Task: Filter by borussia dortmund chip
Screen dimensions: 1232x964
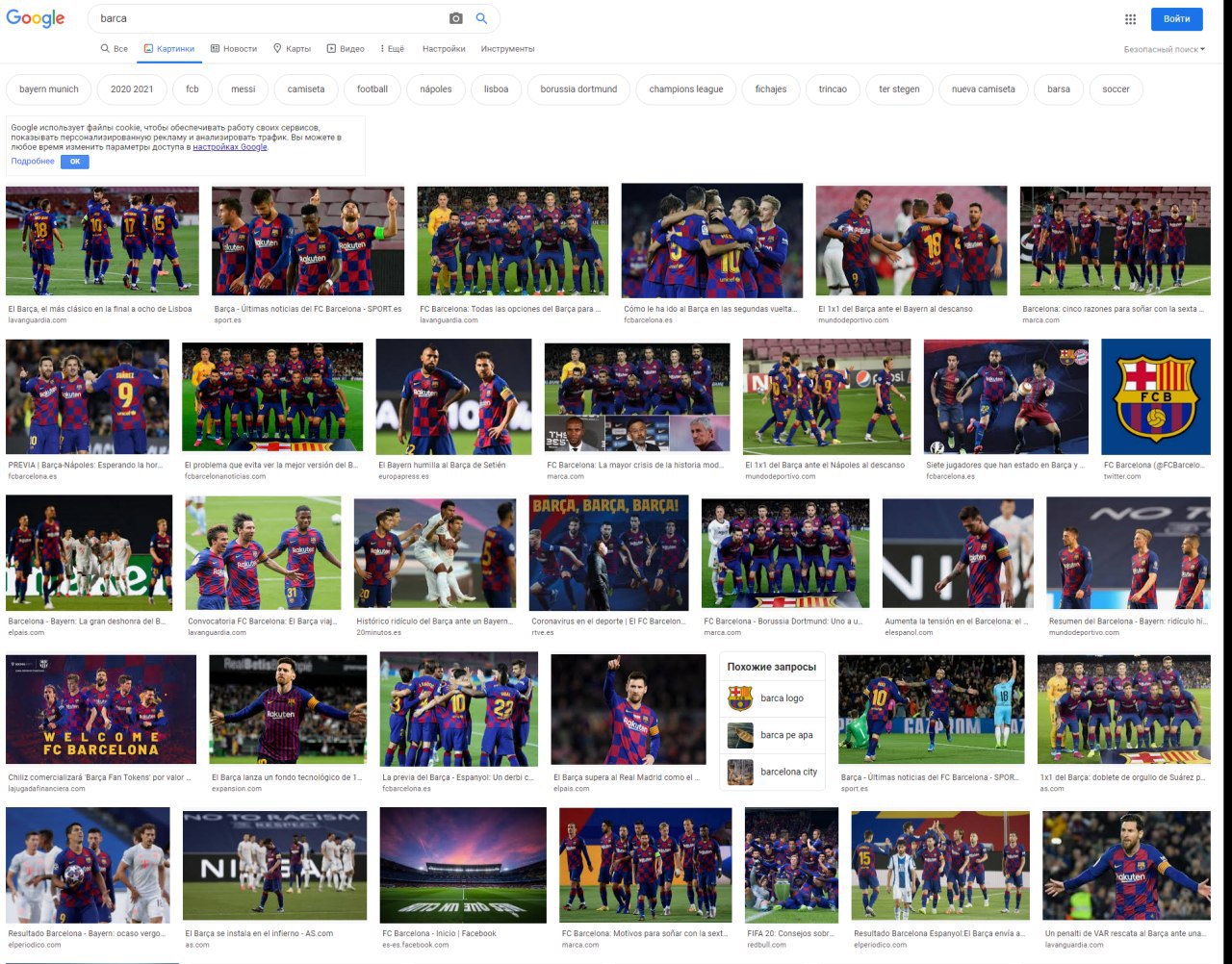Action: click(578, 89)
